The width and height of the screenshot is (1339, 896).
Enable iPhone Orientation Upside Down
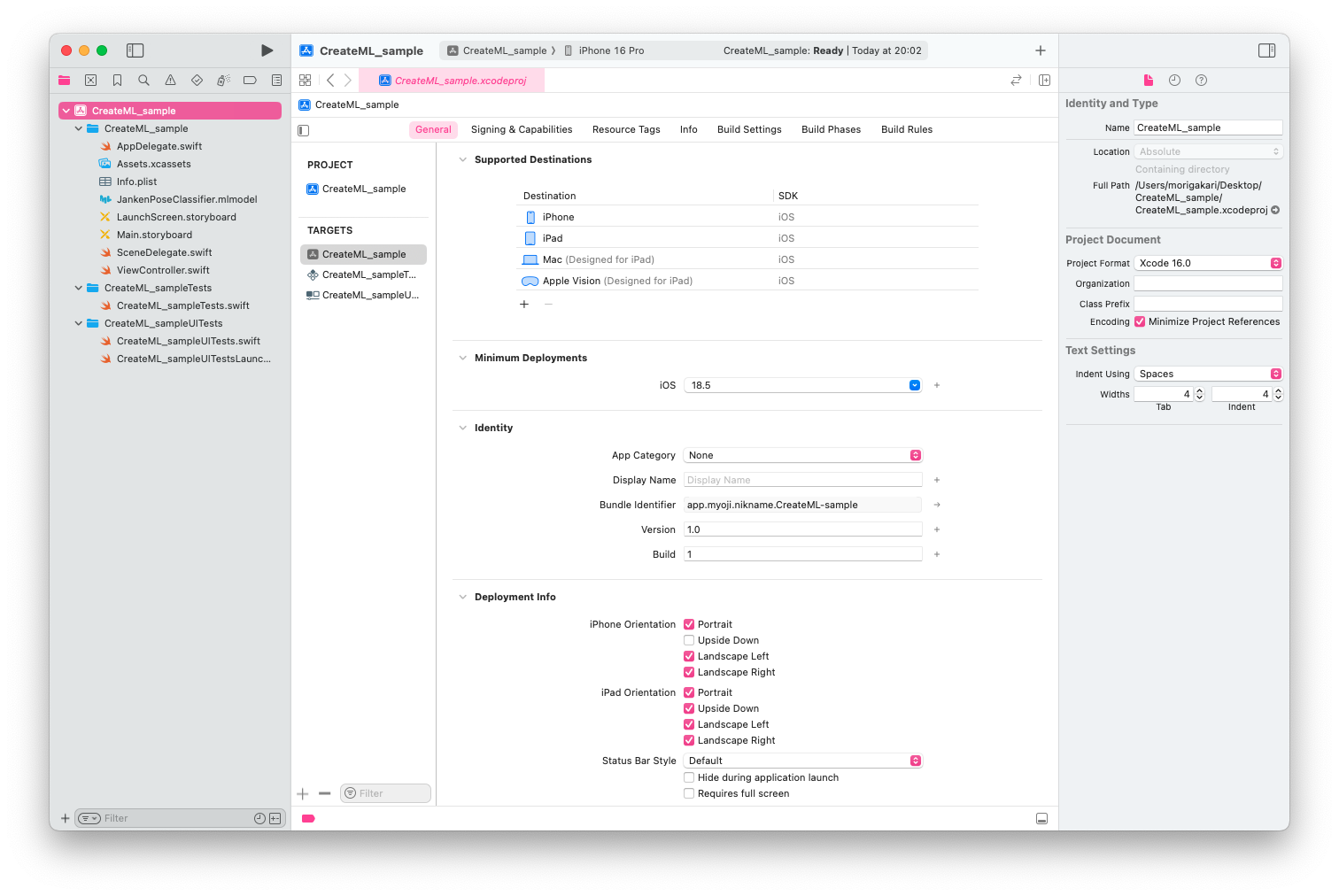[689, 640]
